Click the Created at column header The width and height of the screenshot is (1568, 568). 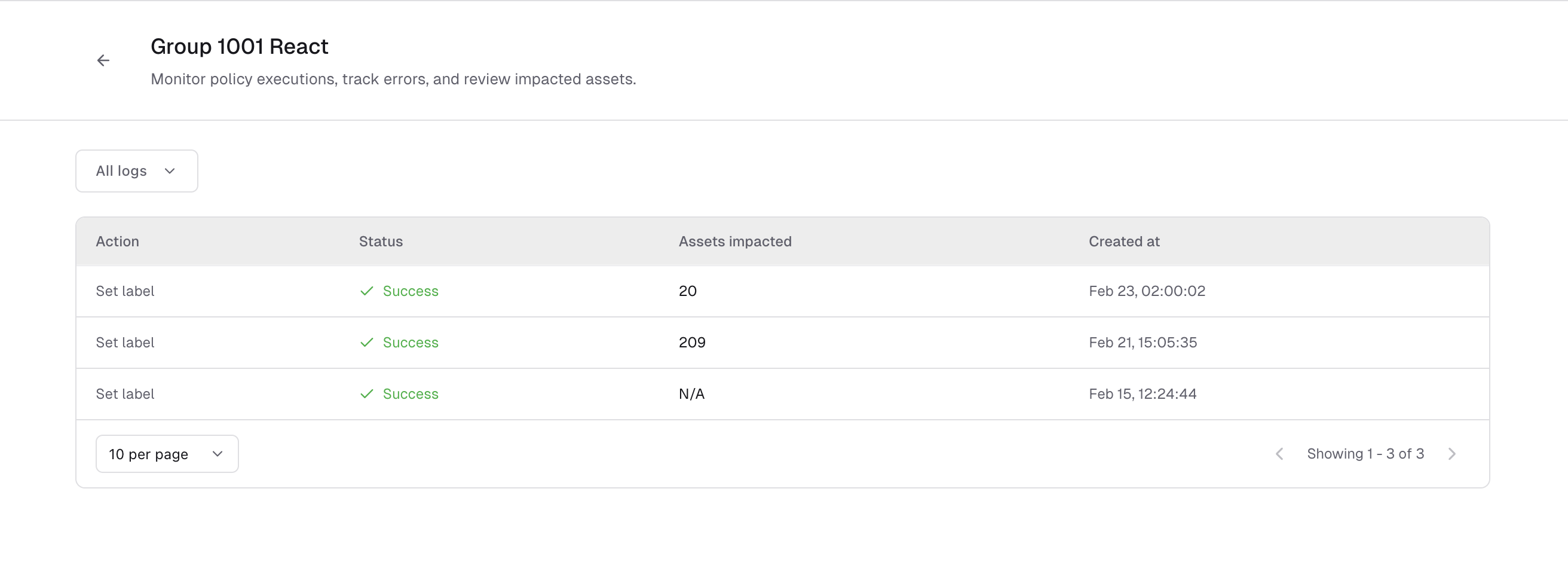point(1123,241)
